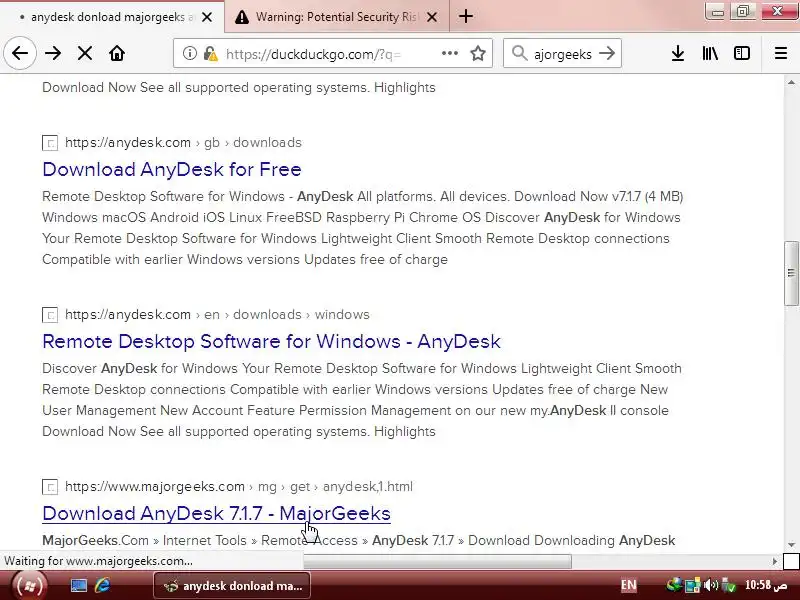Submit search with the arrow button
The width and height of the screenshot is (800, 600).
click(x=607, y=53)
